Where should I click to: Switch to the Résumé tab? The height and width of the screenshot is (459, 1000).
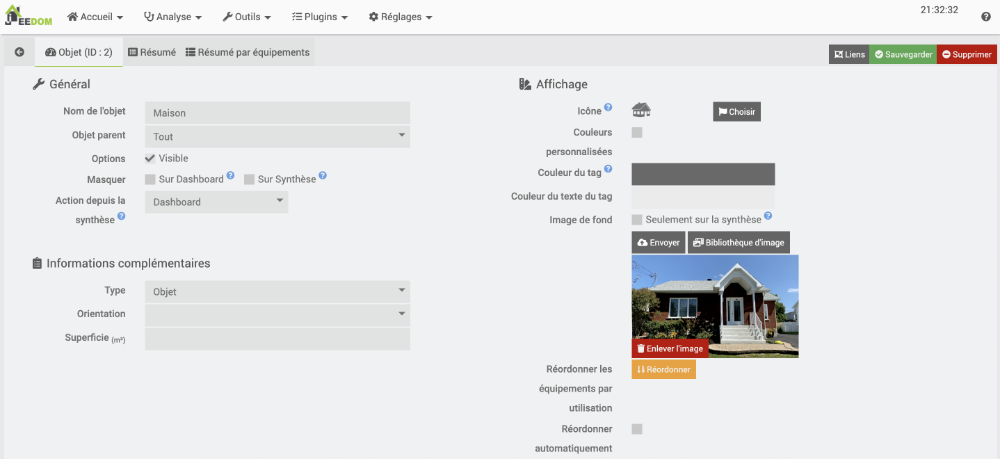click(x=152, y=52)
